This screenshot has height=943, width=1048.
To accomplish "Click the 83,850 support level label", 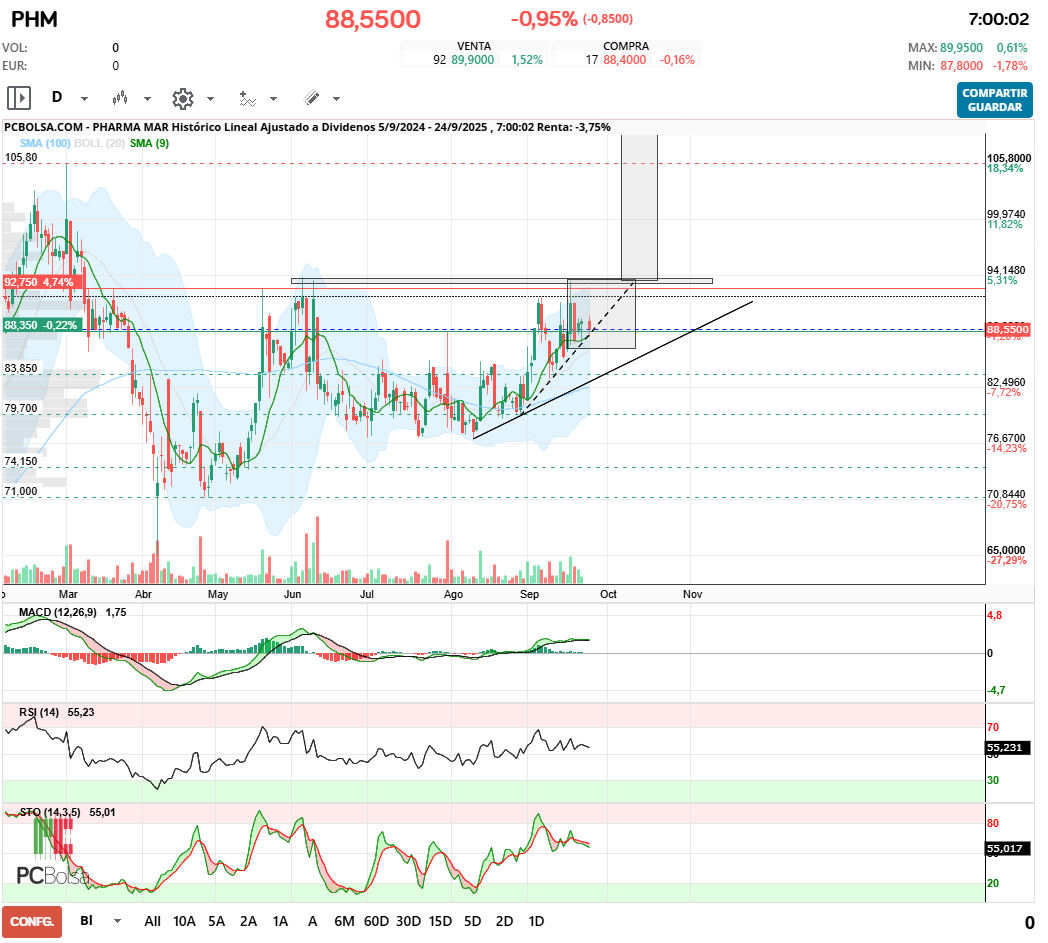I will click(x=21, y=368).
